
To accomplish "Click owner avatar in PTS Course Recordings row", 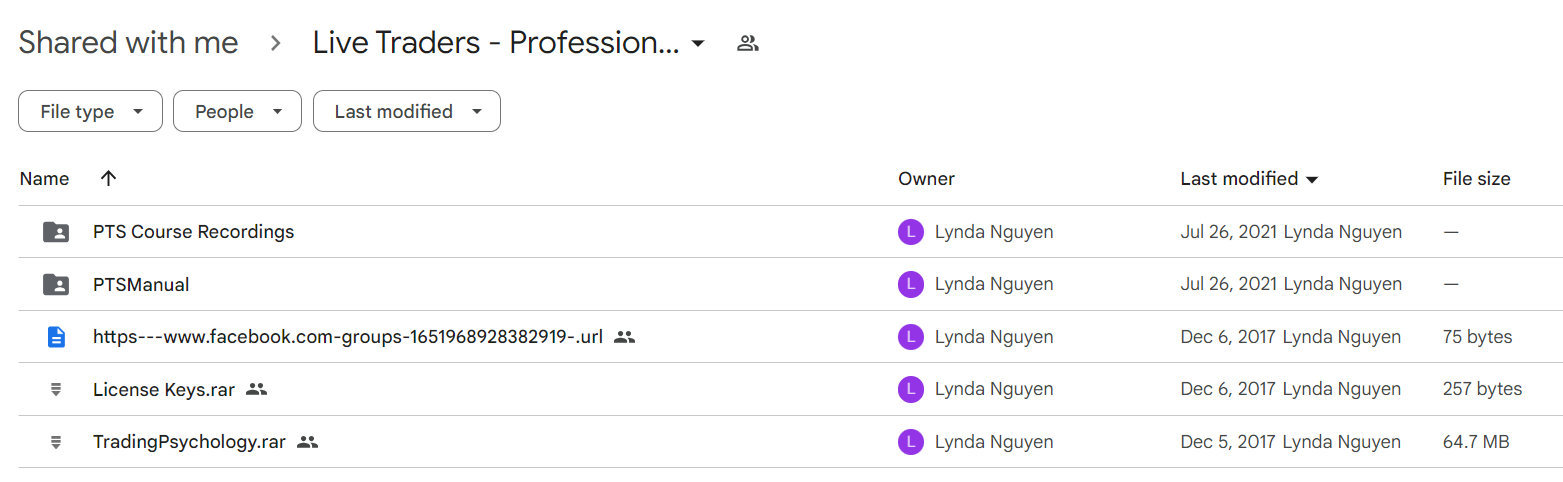I will point(910,232).
